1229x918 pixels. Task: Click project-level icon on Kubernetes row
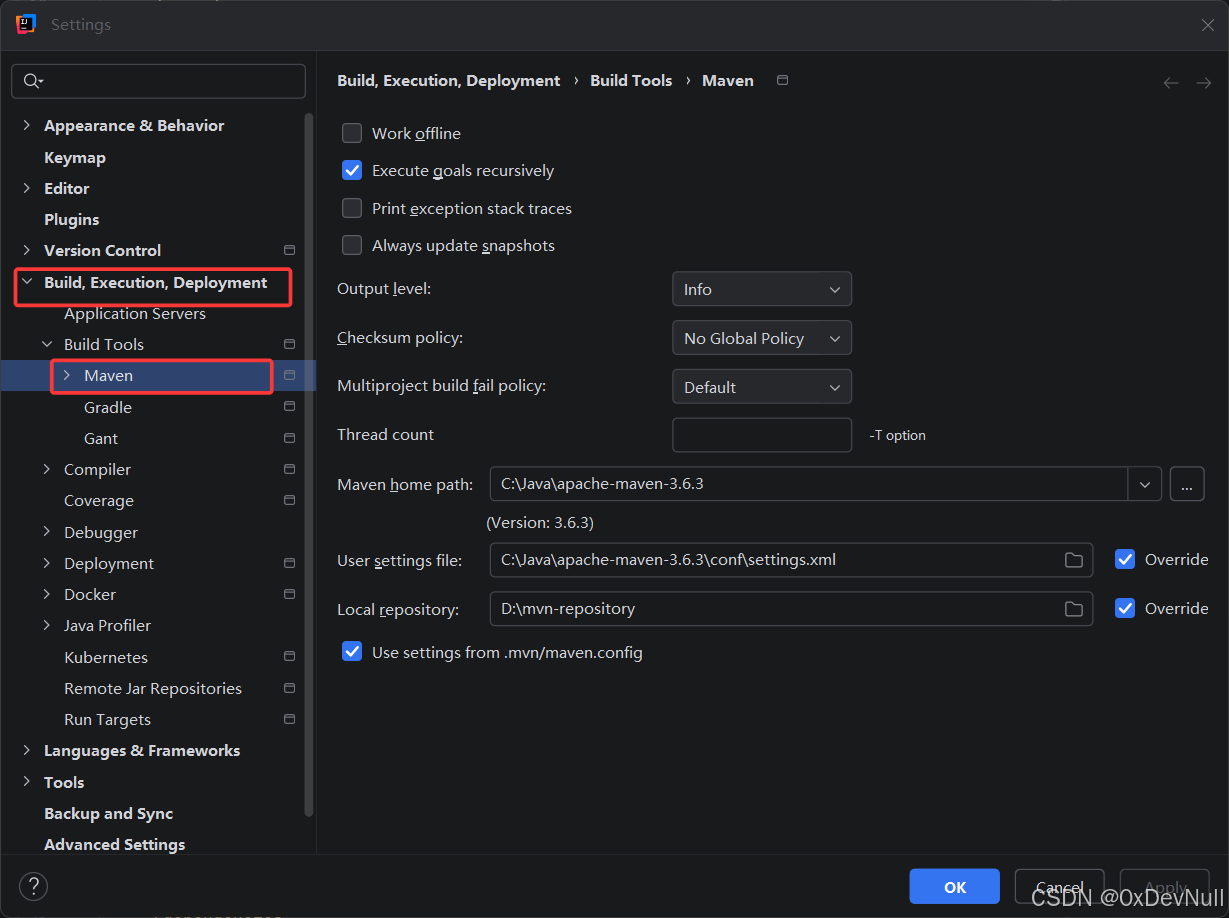coord(290,657)
